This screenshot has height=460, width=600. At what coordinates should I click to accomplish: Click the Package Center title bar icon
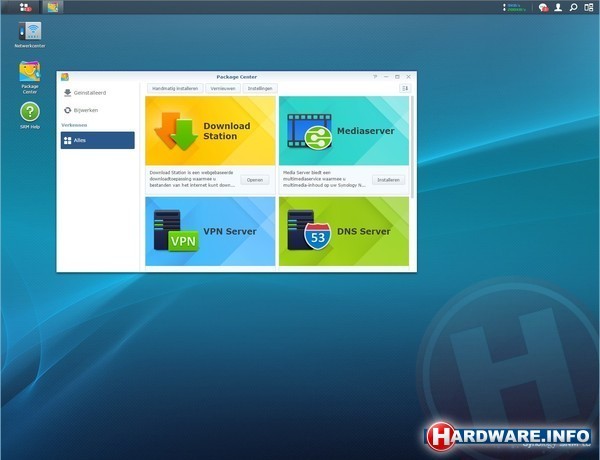coord(65,77)
